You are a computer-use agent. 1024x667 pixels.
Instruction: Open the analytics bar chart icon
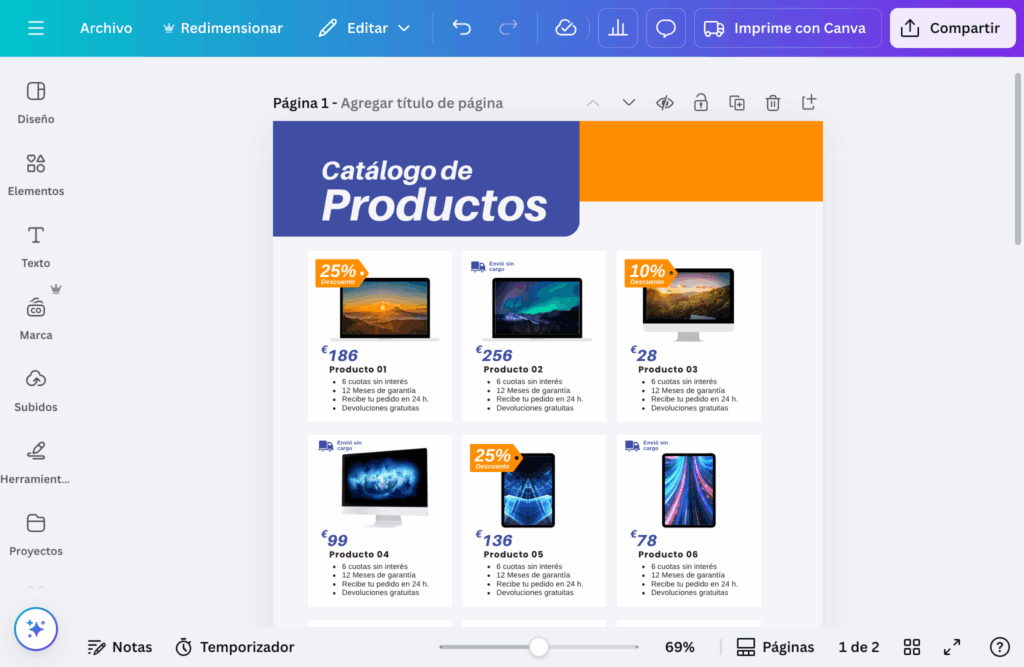pyautogui.click(x=618, y=28)
